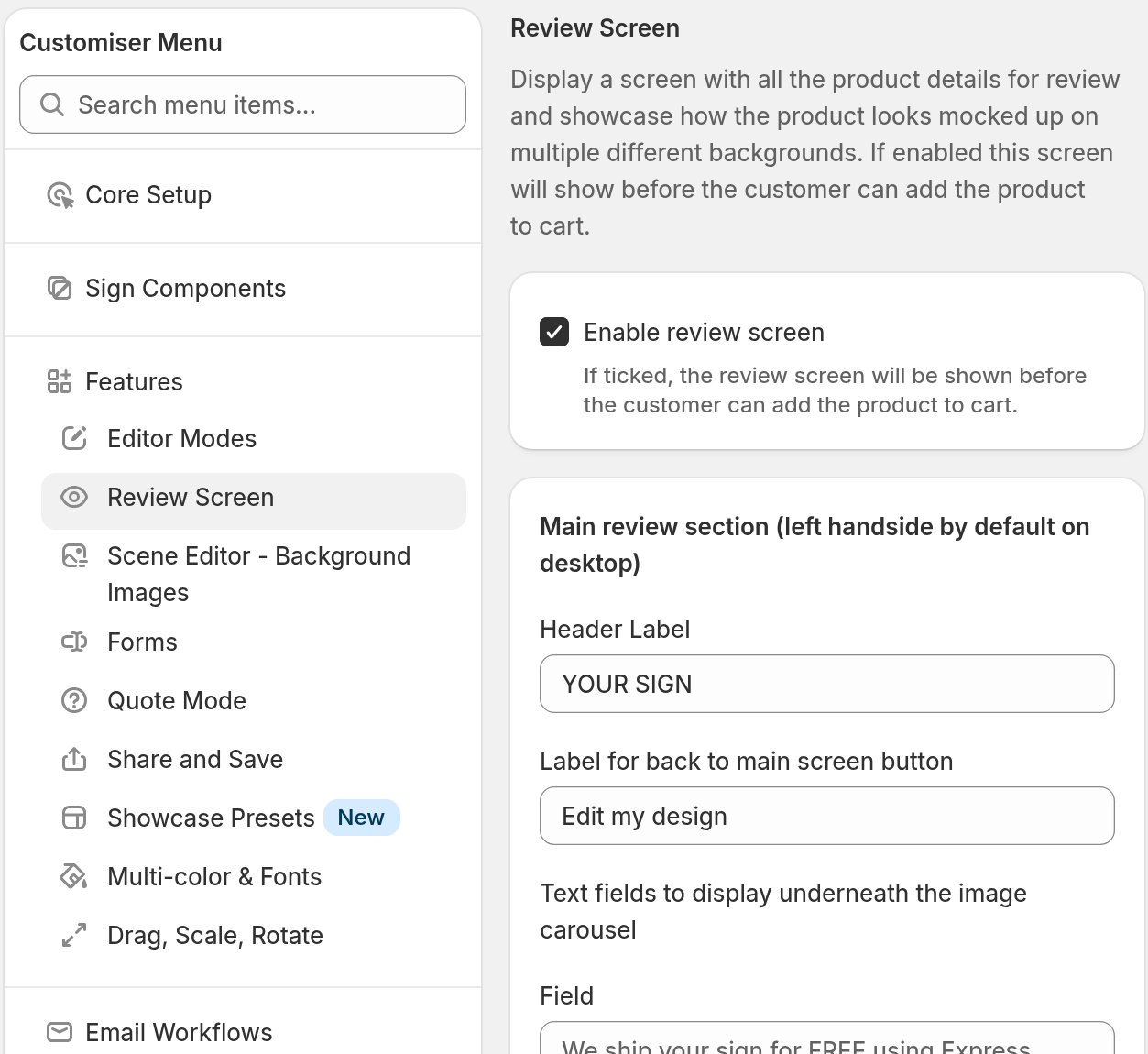Click the Edit my design input field

pyautogui.click(x=827, y=816)
